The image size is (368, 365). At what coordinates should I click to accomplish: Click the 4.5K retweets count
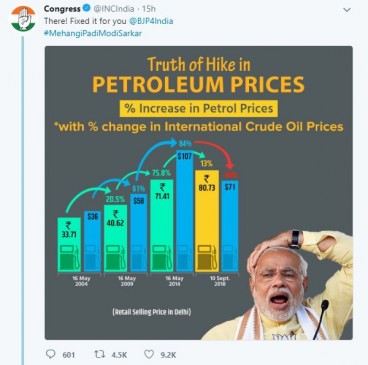point(119,355)
